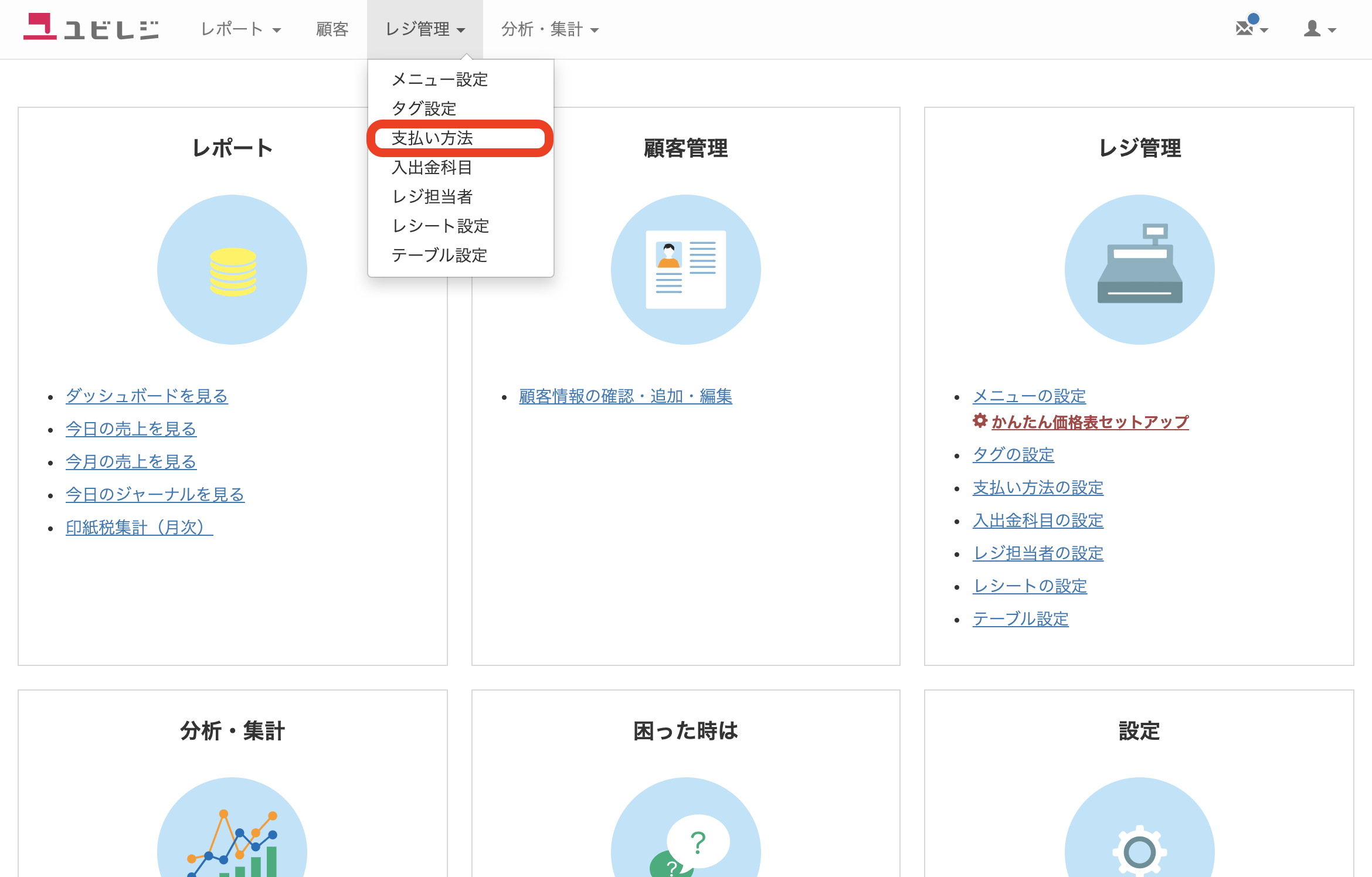Click the cash register icon

pos(1139,263)
